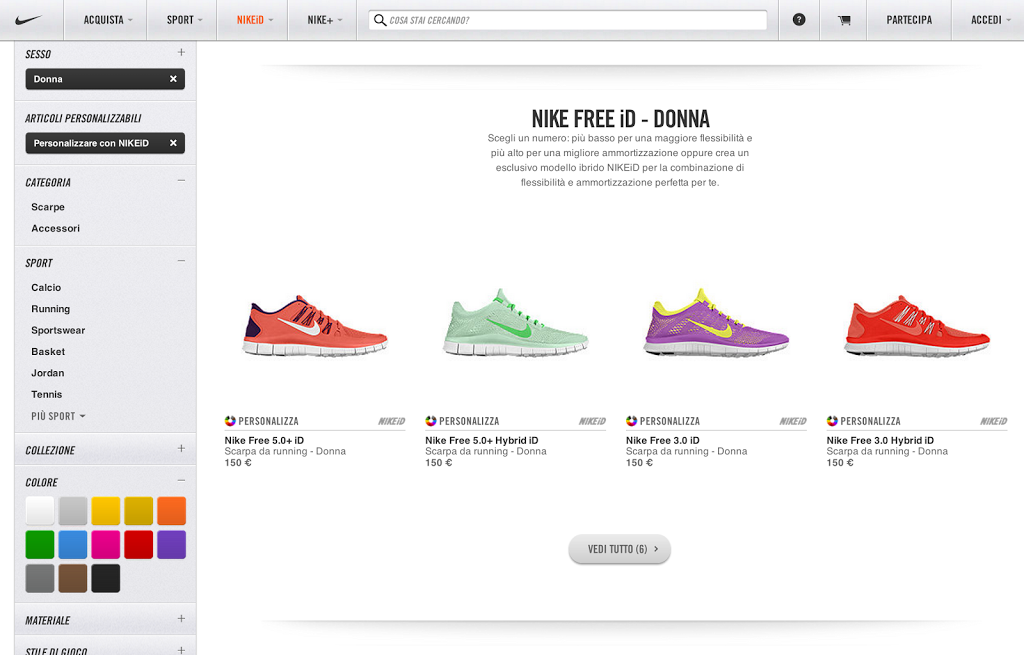The width and height of the screenshot is (1024, 655).
Task: Open the orange Nike Free 5.0+ iD shoe image
Action: click(315, 325)
